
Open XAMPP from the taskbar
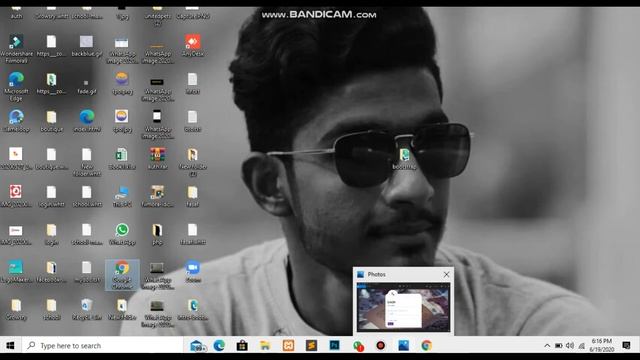(x=288, y=346)
